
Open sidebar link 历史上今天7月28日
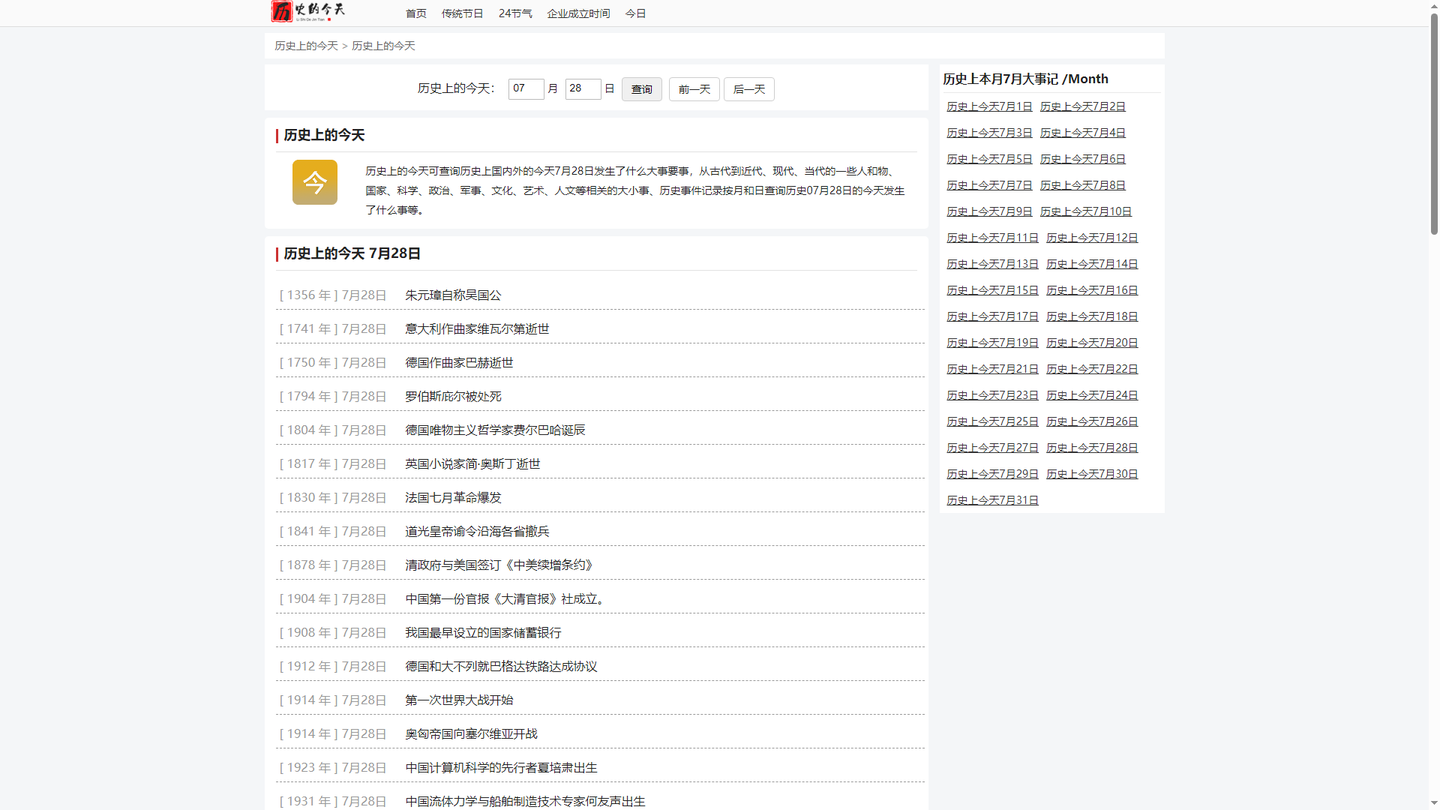click(x=1092, y=448)
